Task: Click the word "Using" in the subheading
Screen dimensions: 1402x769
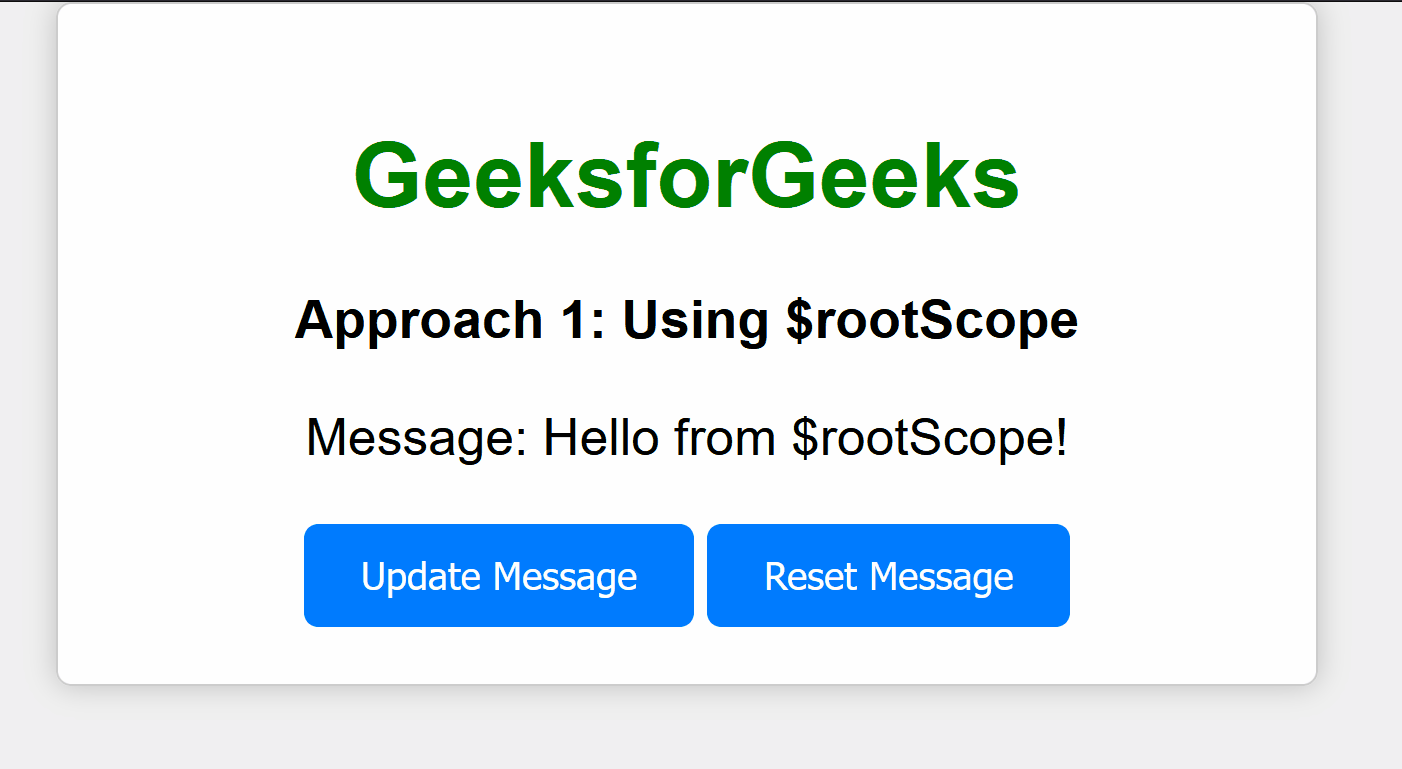Action: pos(696,322)
